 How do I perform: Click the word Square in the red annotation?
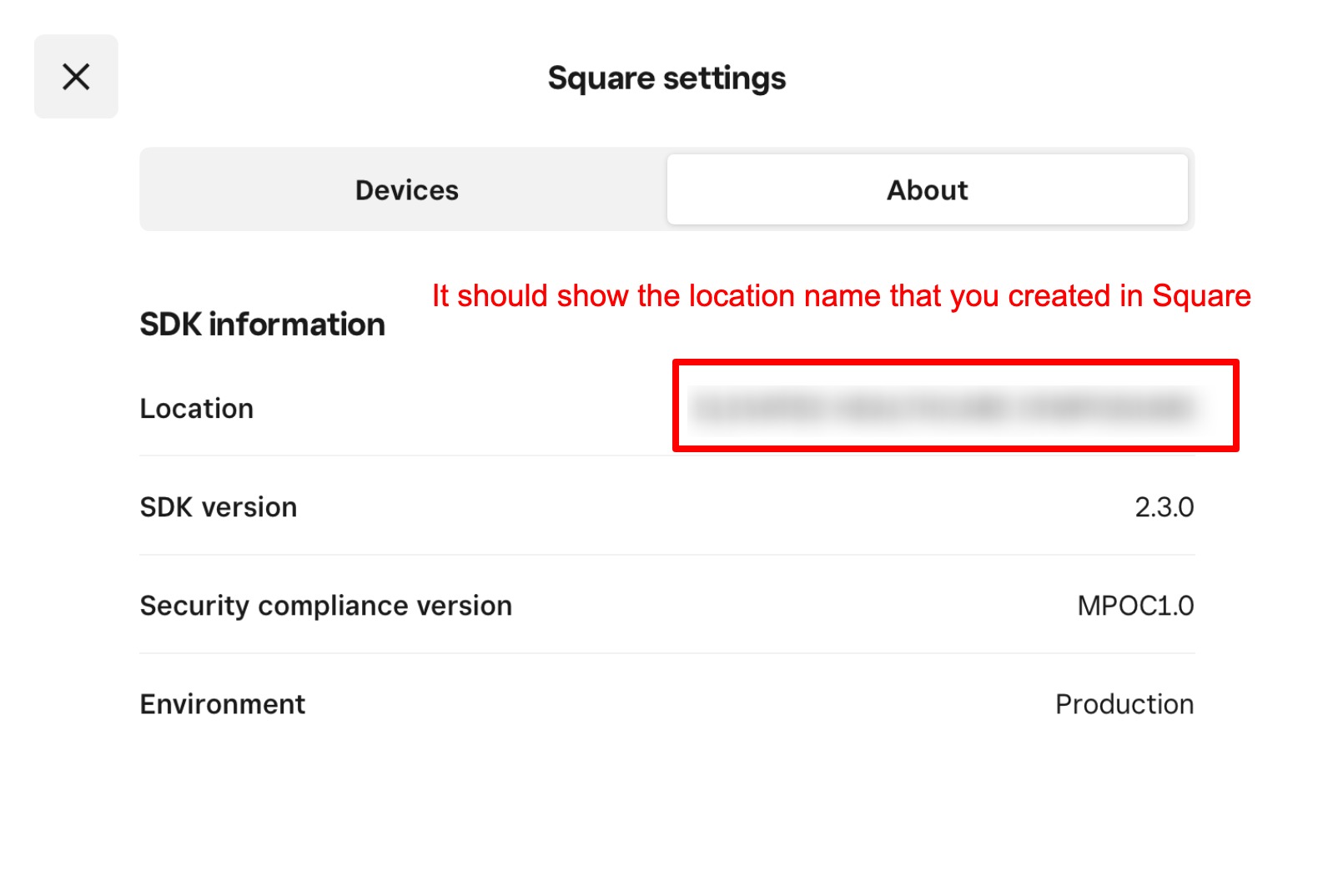[1201, 296]
